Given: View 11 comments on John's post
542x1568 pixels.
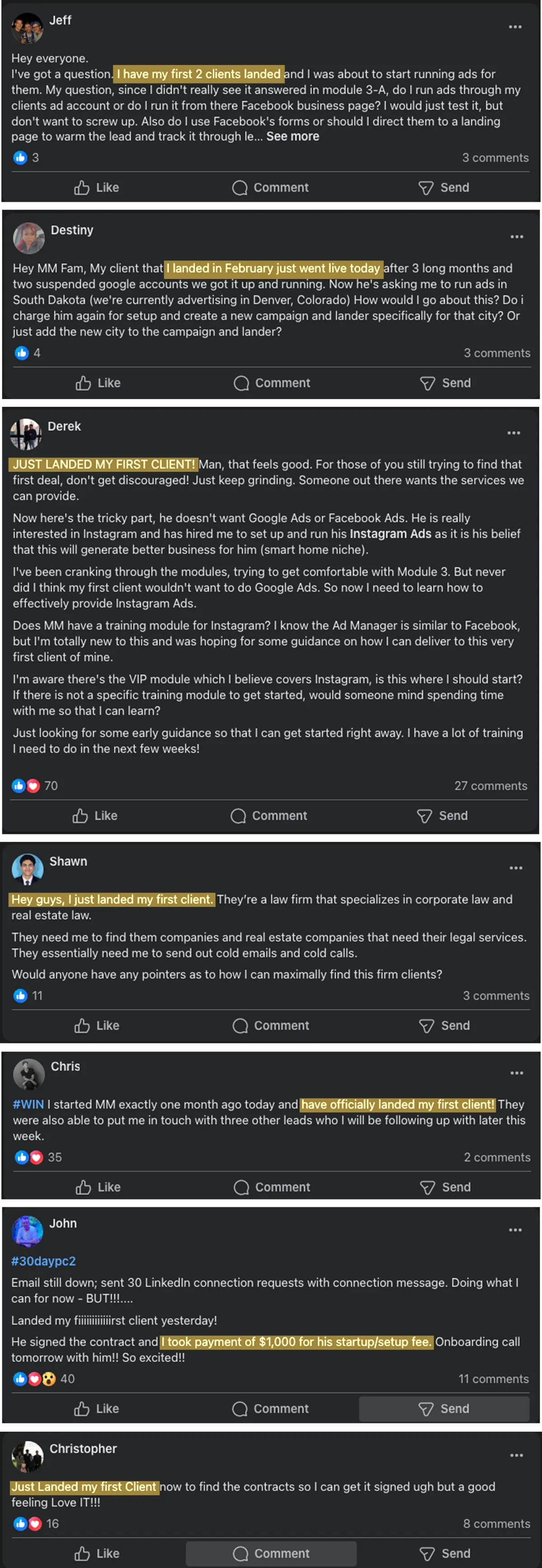Looking at the screenshot, I should click(x=493, y=1379).
